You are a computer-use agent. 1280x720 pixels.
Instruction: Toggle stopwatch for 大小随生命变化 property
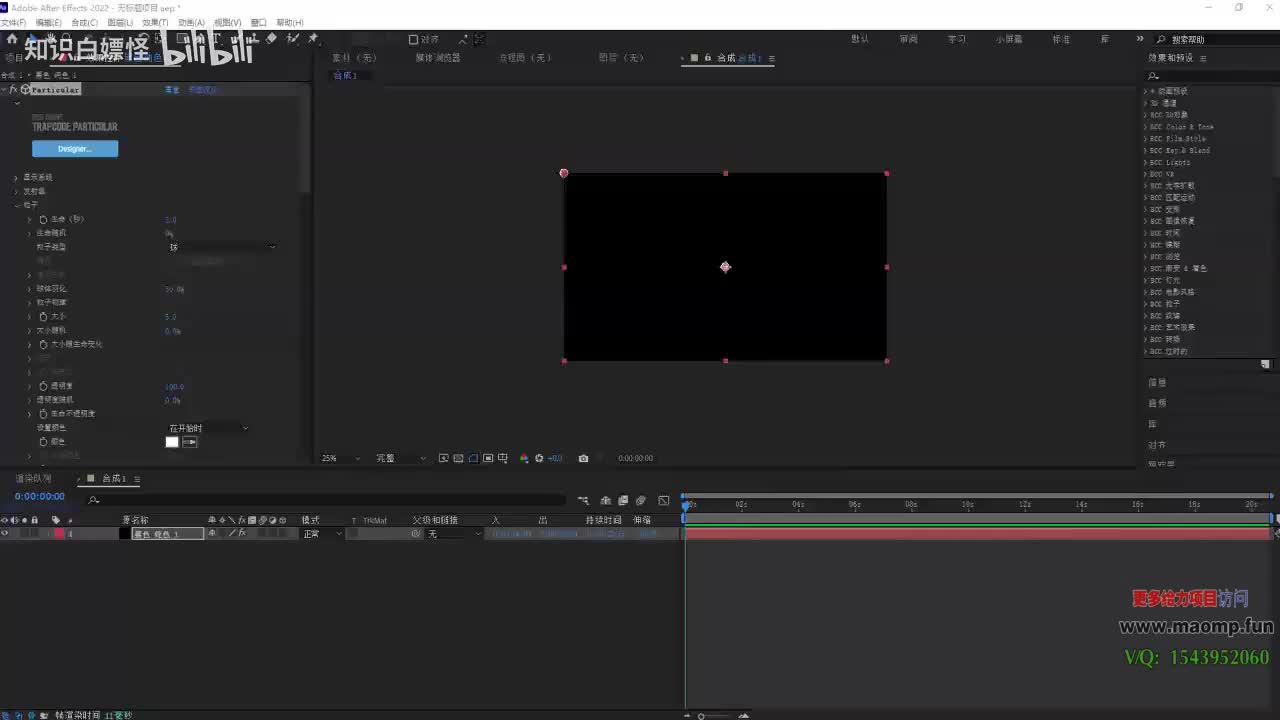coord(43,344)
